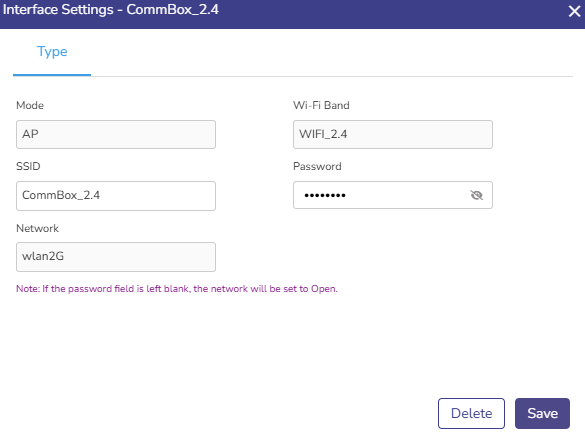585x432 pixels.
Task: Reveal the password with the eye icon
Action: click(x=476, y=195)
